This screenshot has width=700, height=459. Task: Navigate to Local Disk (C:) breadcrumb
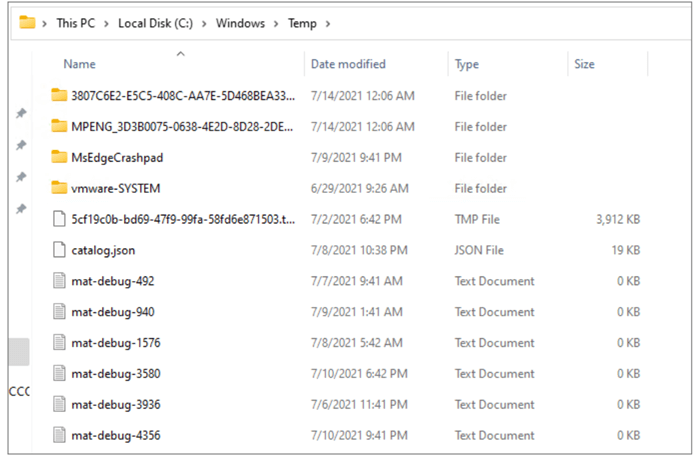155,23
